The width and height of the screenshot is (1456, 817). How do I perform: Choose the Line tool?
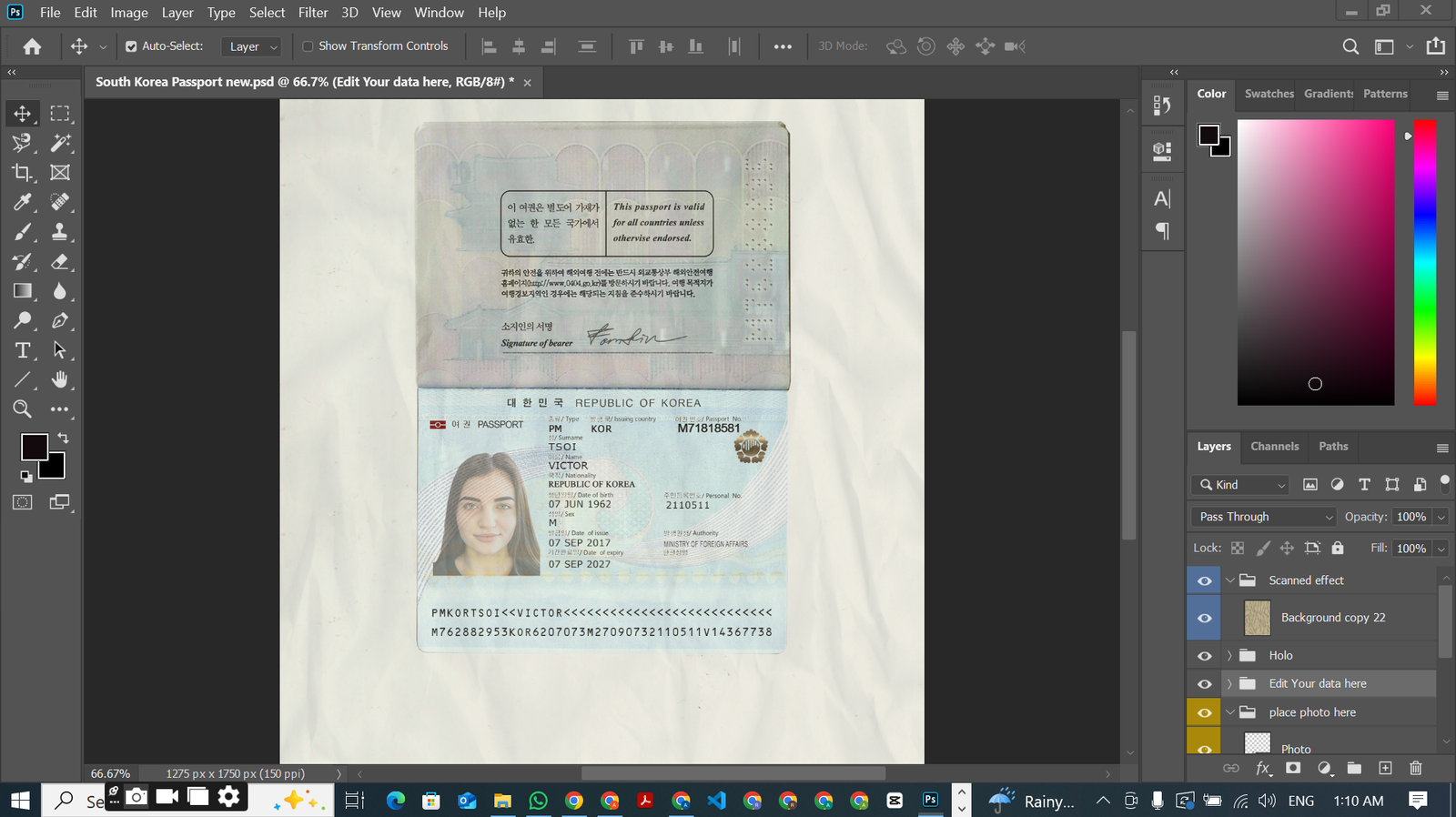click(x=22, y=380)
